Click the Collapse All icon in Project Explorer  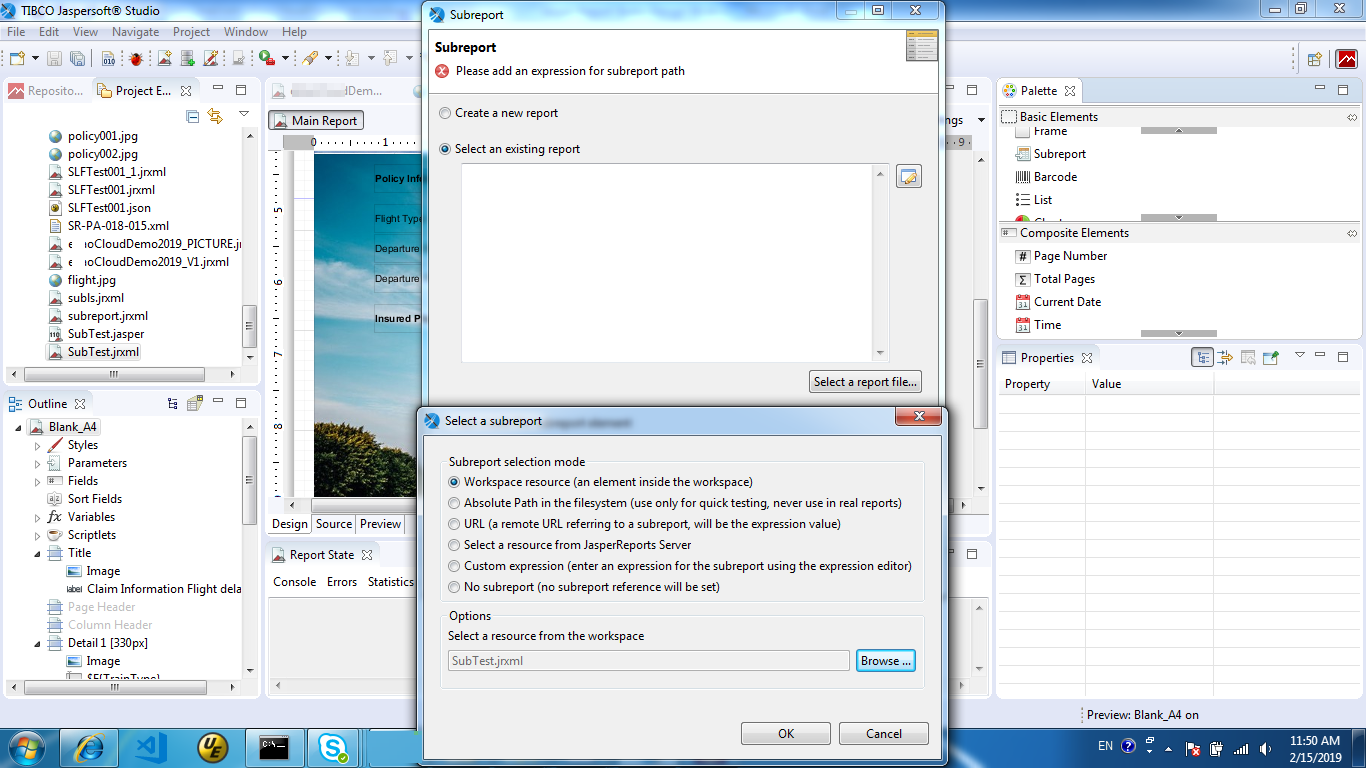pos(193,116)
